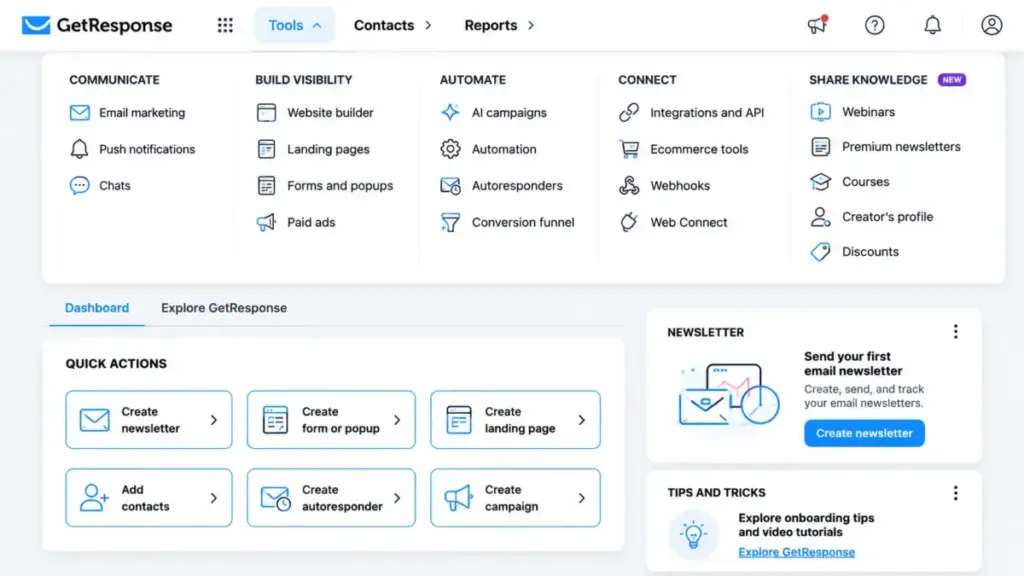The image size is (1024, 576).
Task: Click Create campaign quick action
Action: [515, 498]
